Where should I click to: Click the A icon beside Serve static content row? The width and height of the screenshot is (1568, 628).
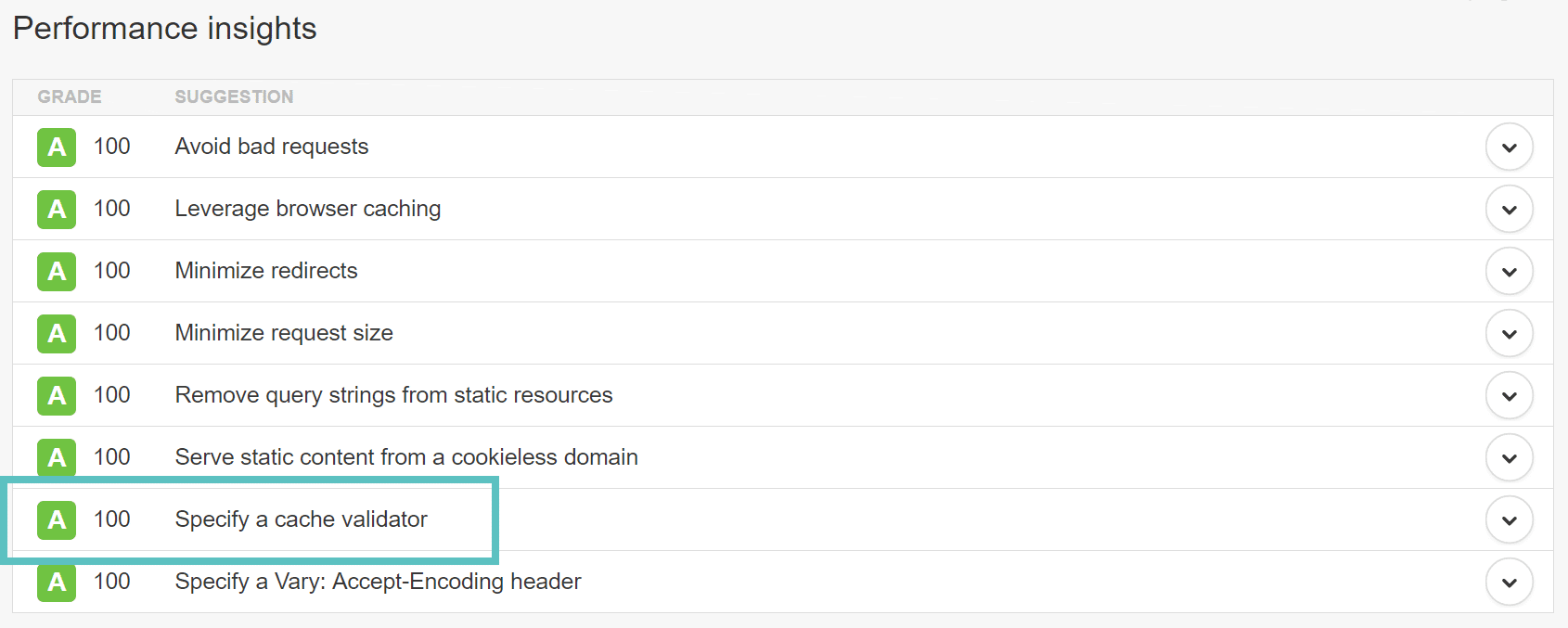56,457
